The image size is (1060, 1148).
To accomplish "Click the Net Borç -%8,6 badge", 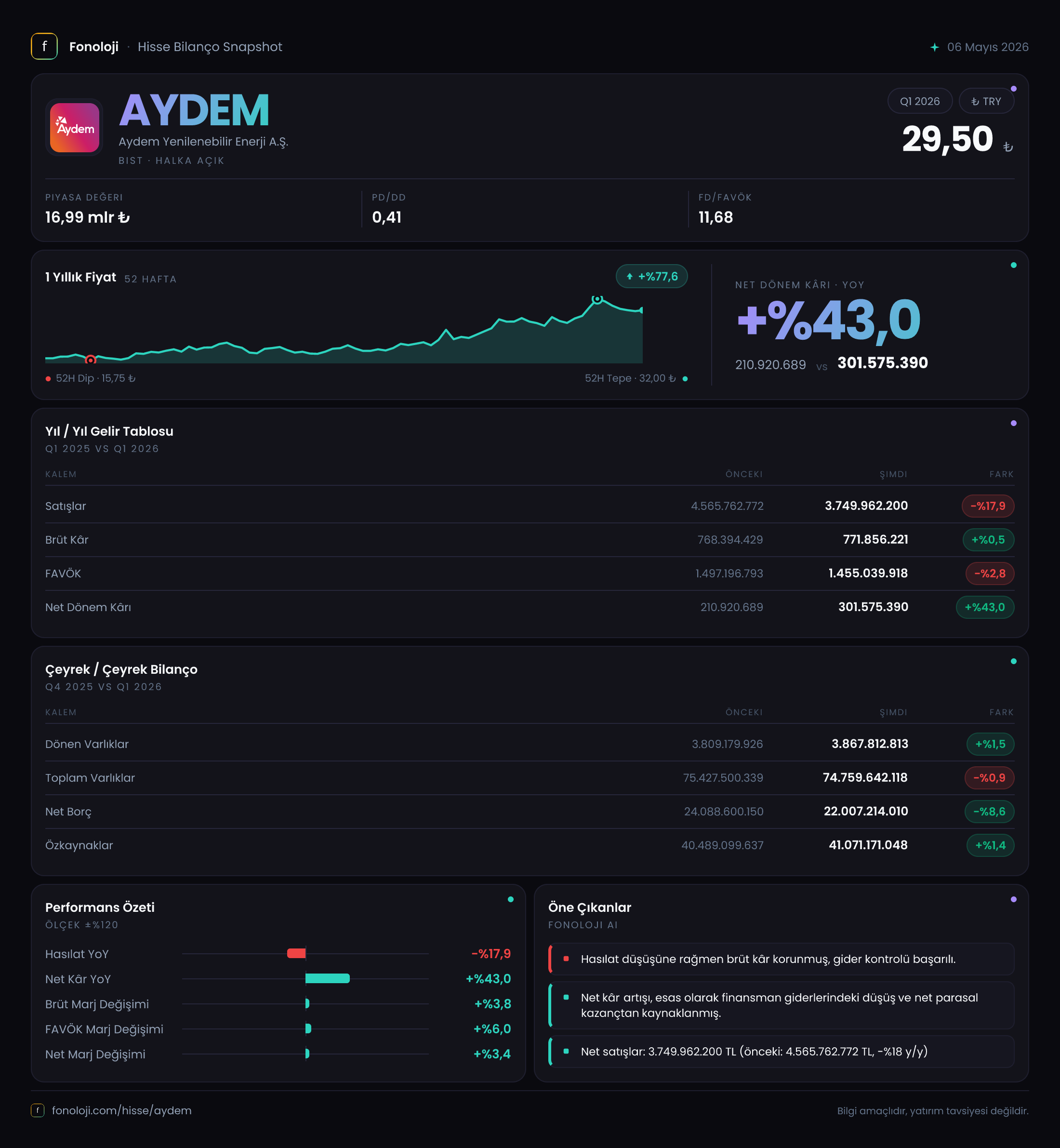I will (990, 812).
